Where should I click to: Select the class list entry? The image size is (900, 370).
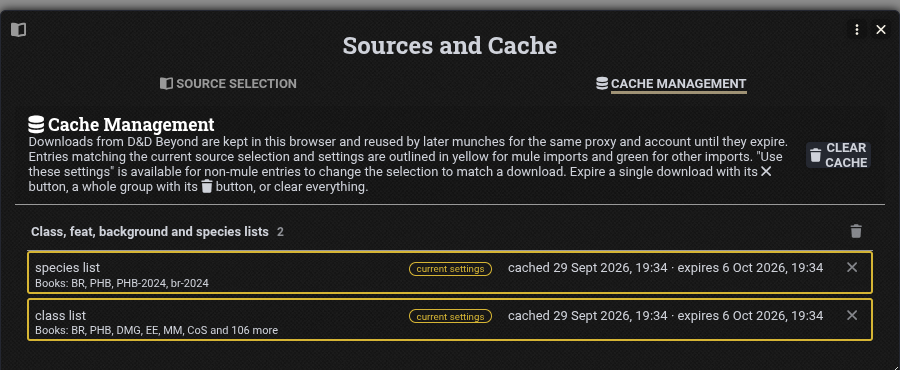(x=450, y=320)
